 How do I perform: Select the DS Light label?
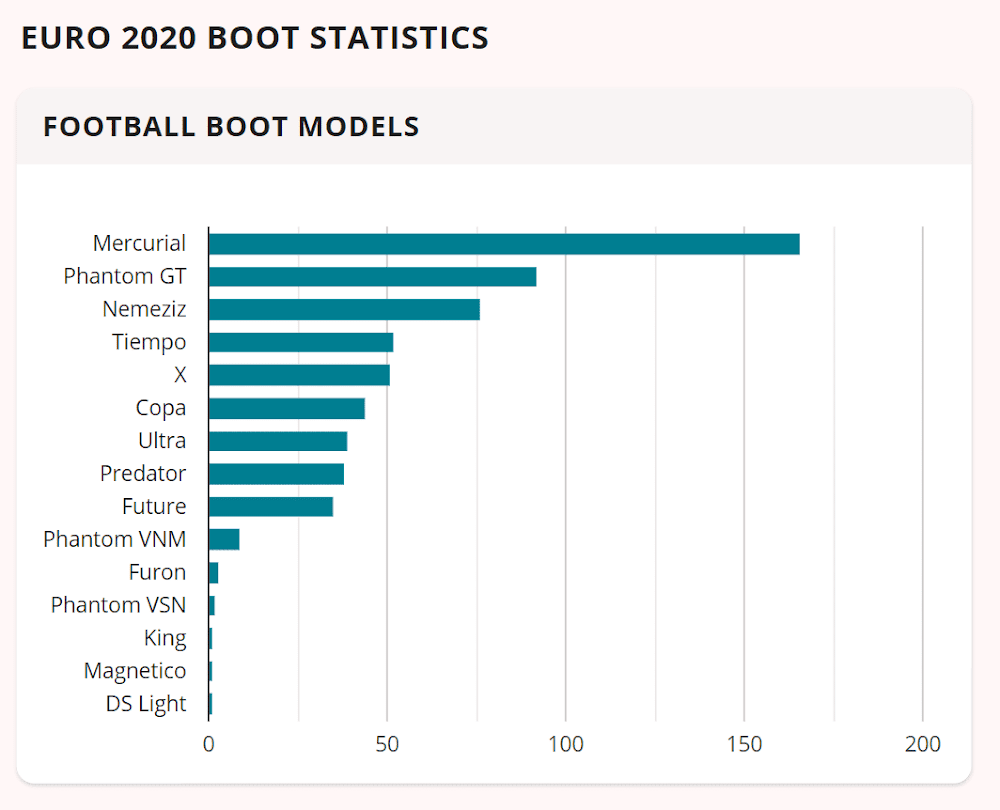(x=146, y=704)
